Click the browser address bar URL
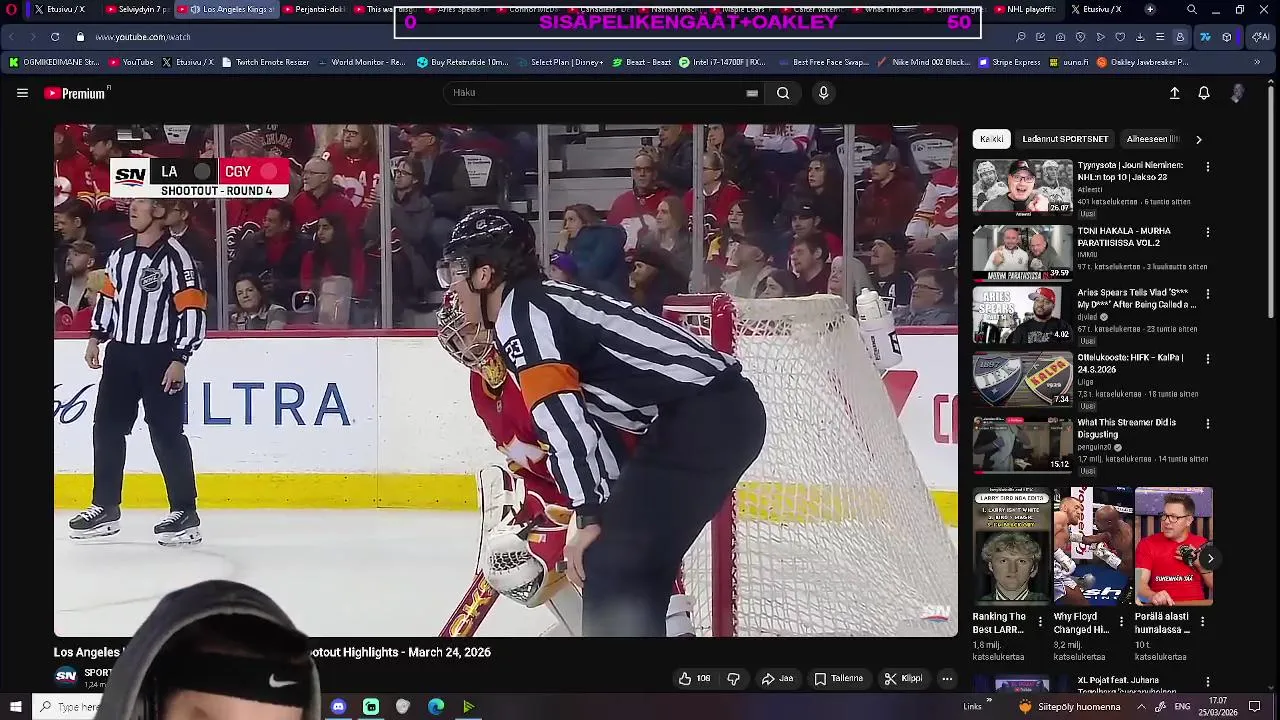 [x=143, y=37]
